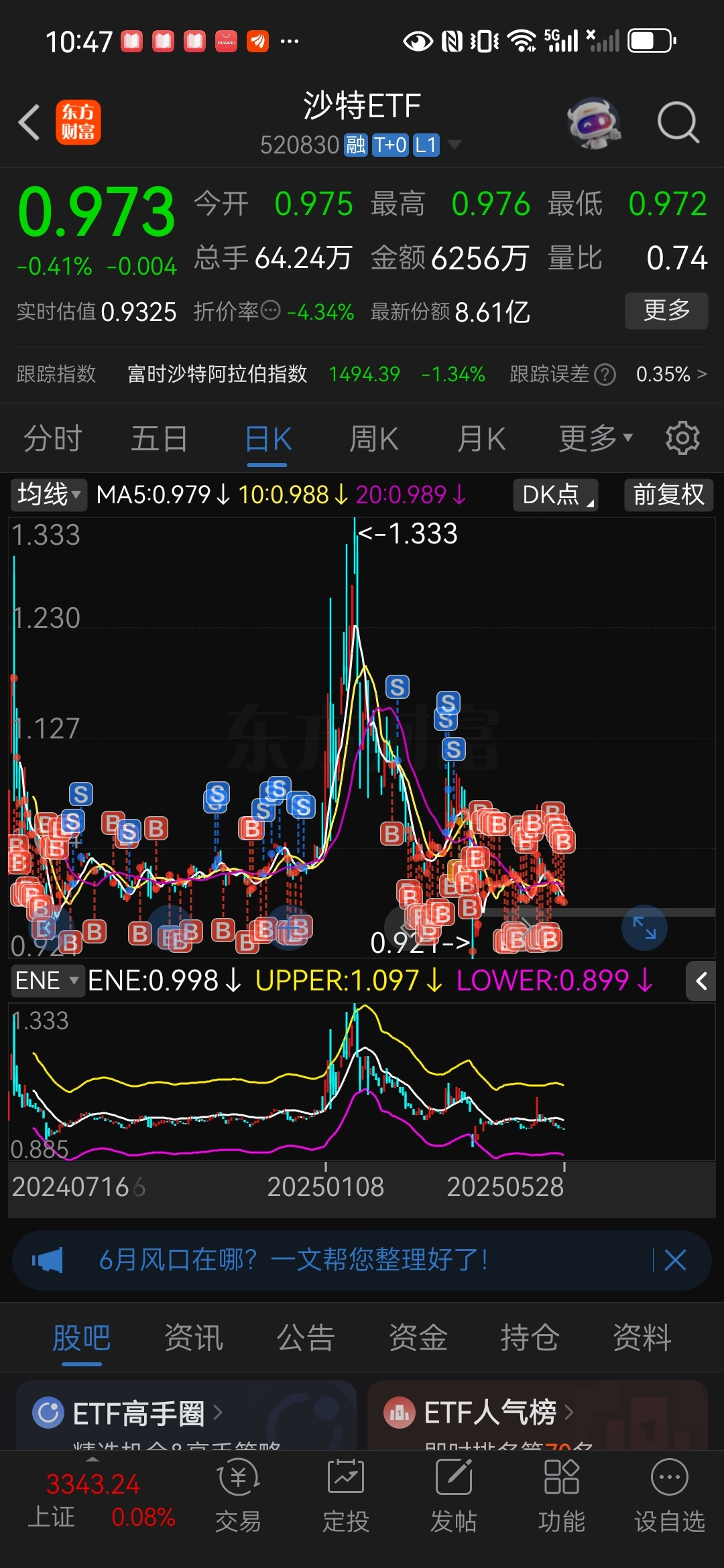724x1568 pixels.
Task: Switch to the 持仓 tab
Action: (530, 1338)
